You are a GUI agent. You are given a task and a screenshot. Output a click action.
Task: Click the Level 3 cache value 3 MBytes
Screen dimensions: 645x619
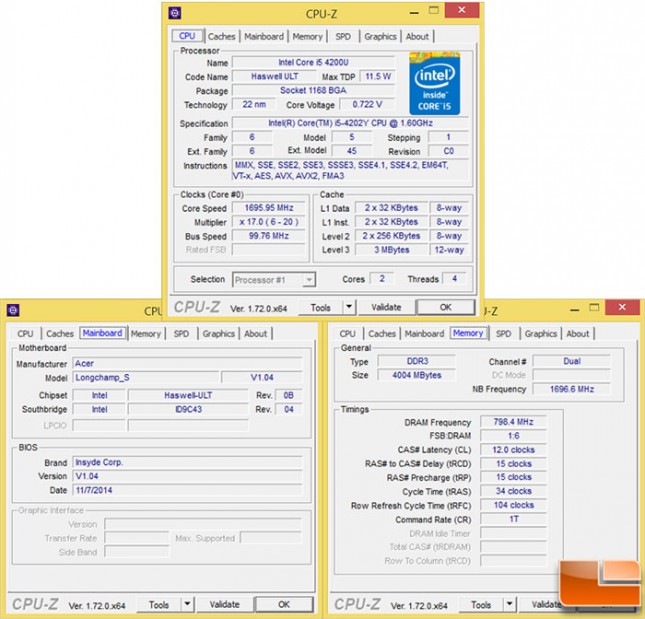[391, 250]
